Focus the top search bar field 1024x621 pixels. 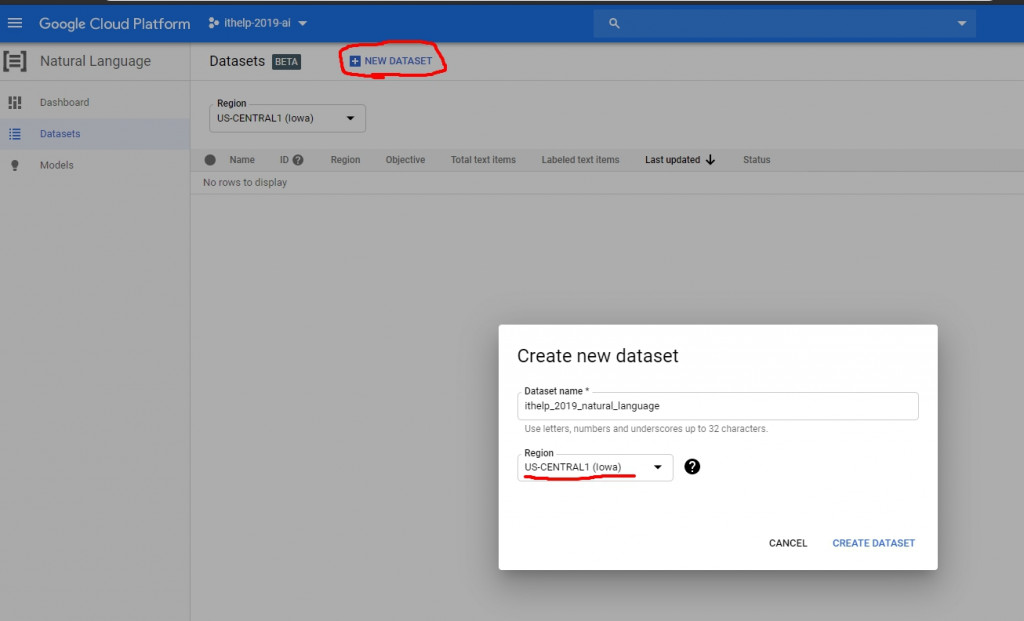tap(784, 23)
